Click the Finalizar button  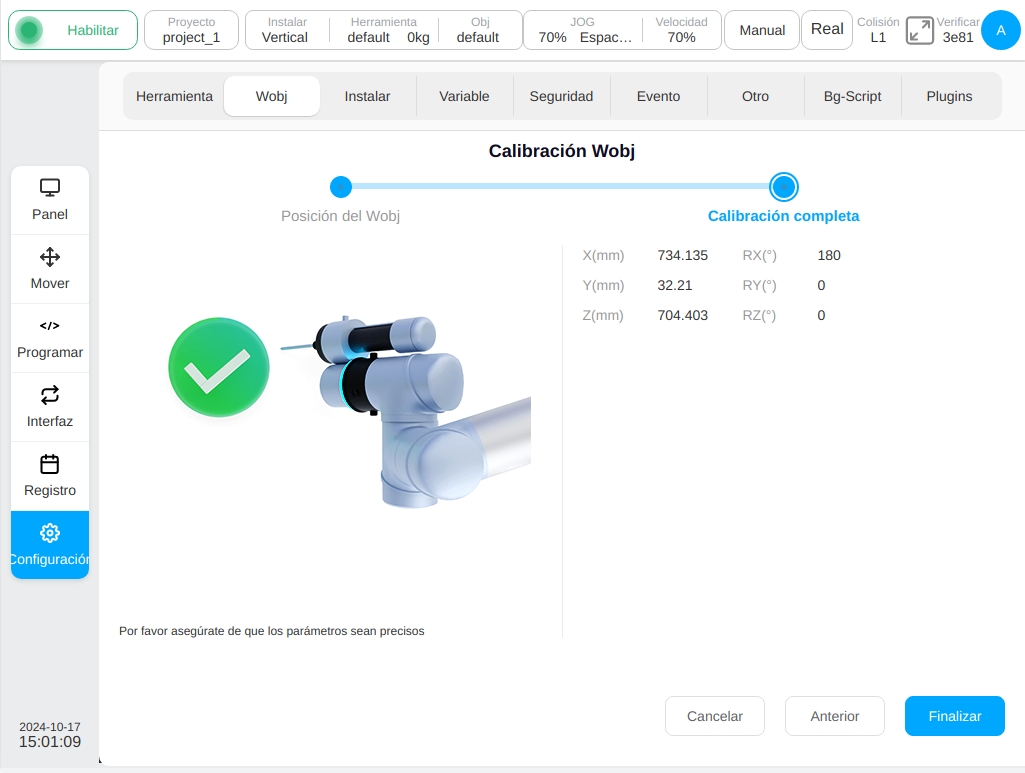click(954, 716)
